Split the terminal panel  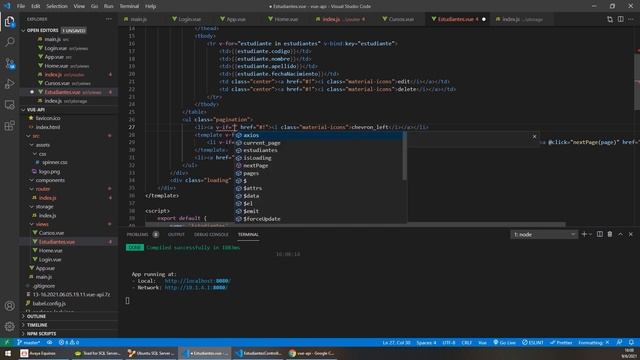[600, 234]
